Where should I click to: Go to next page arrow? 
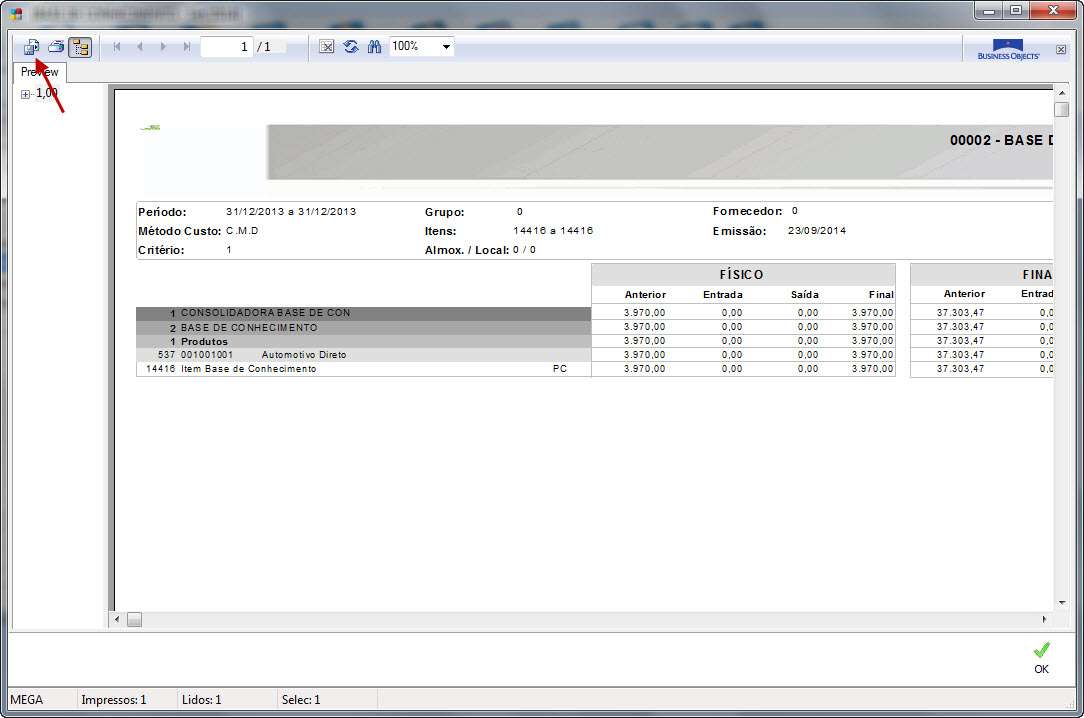tap(163, 47)
